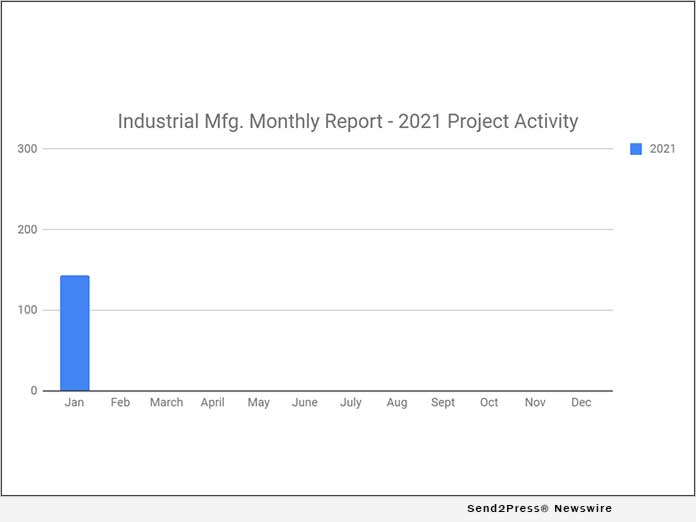Click the Feb axis label

121,402
